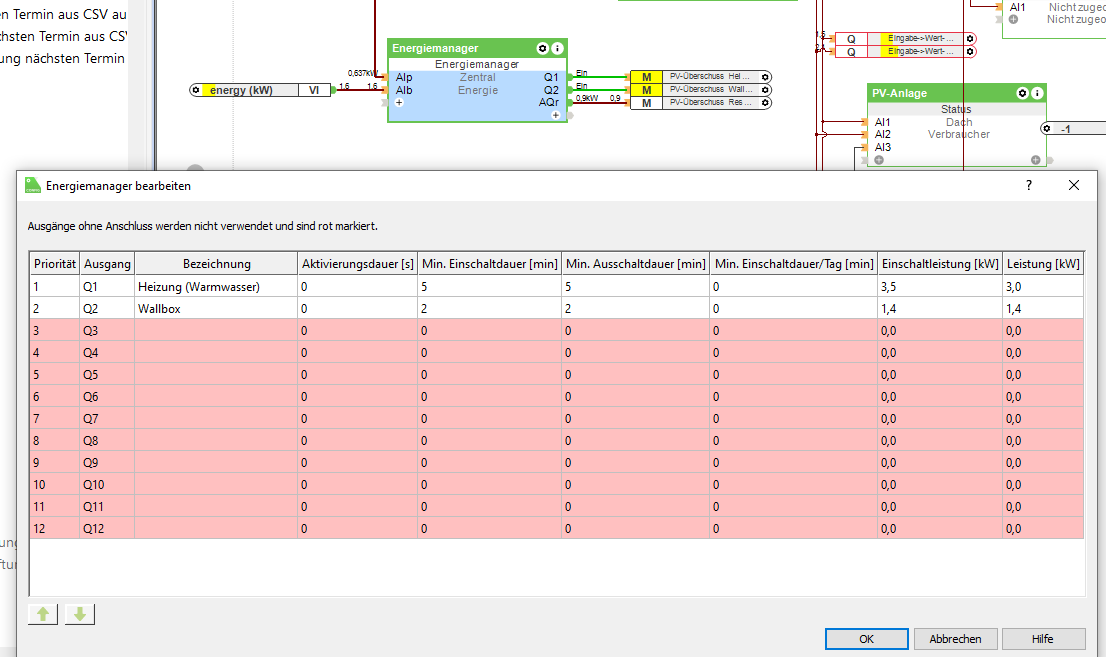Expand PV-Anlage inputs with plus under AI3

click(x=879, y=160)
